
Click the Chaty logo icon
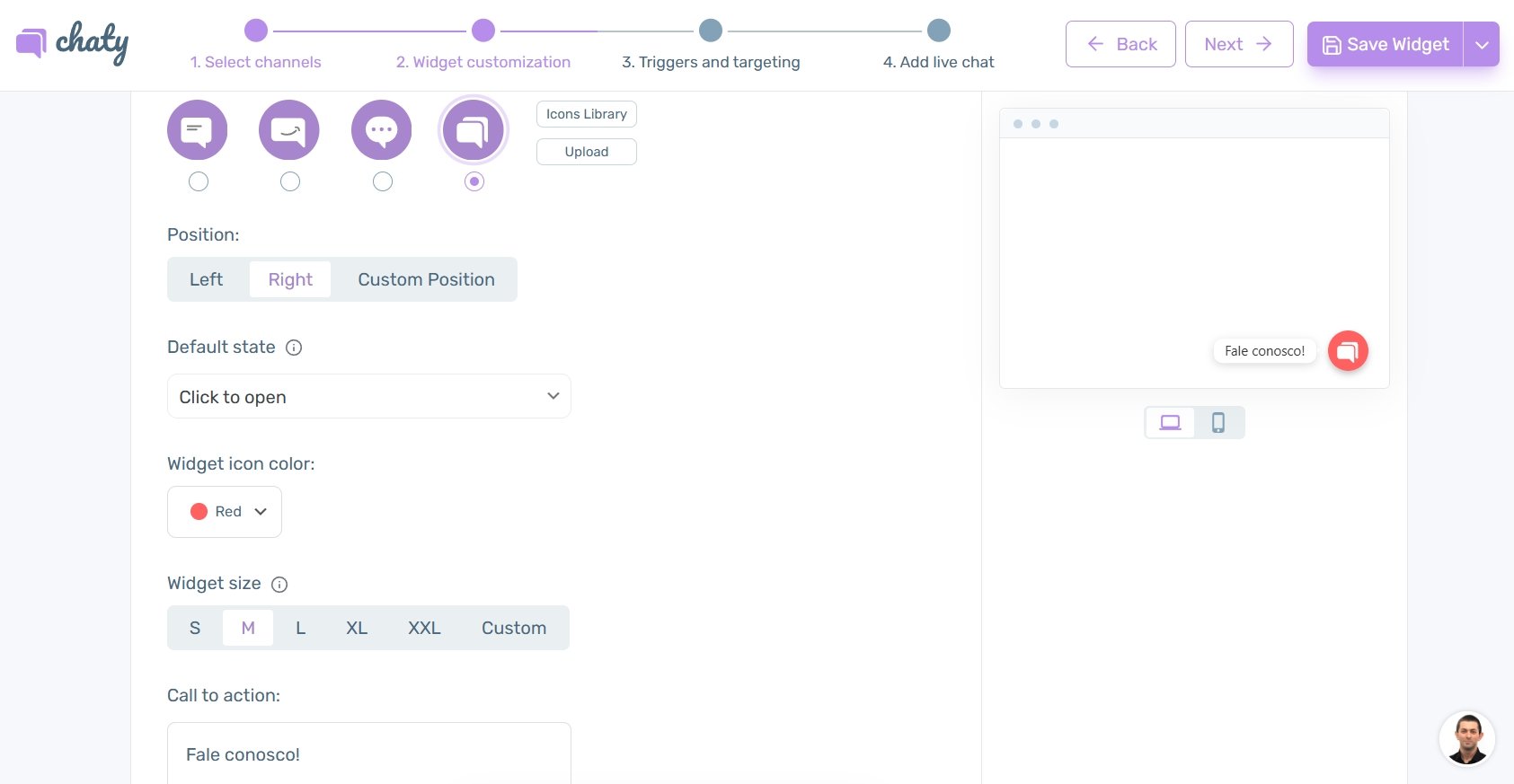pyautogui.click(x=31, y=42)
